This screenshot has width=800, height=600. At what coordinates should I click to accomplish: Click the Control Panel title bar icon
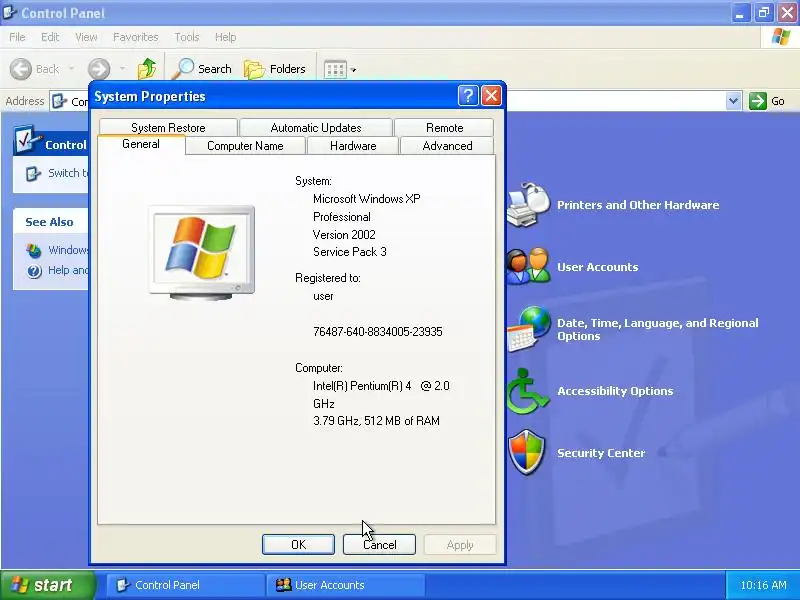[x=10, y=12]
